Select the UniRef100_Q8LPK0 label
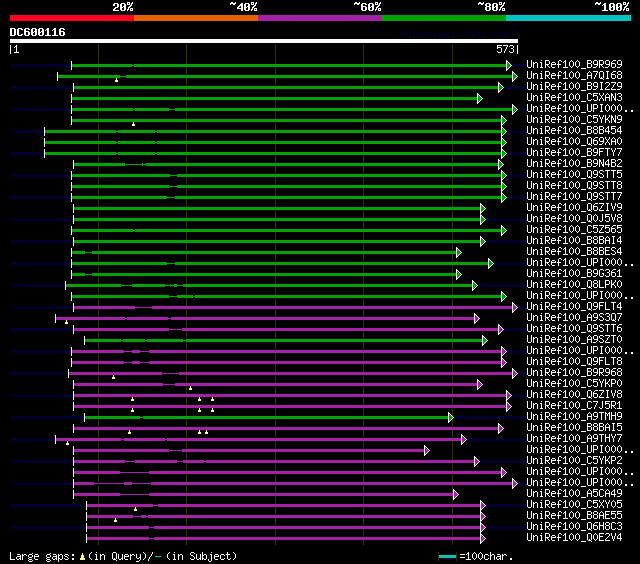Image resolution: width=640 pixels, height=564 pixels. [574, 285]
